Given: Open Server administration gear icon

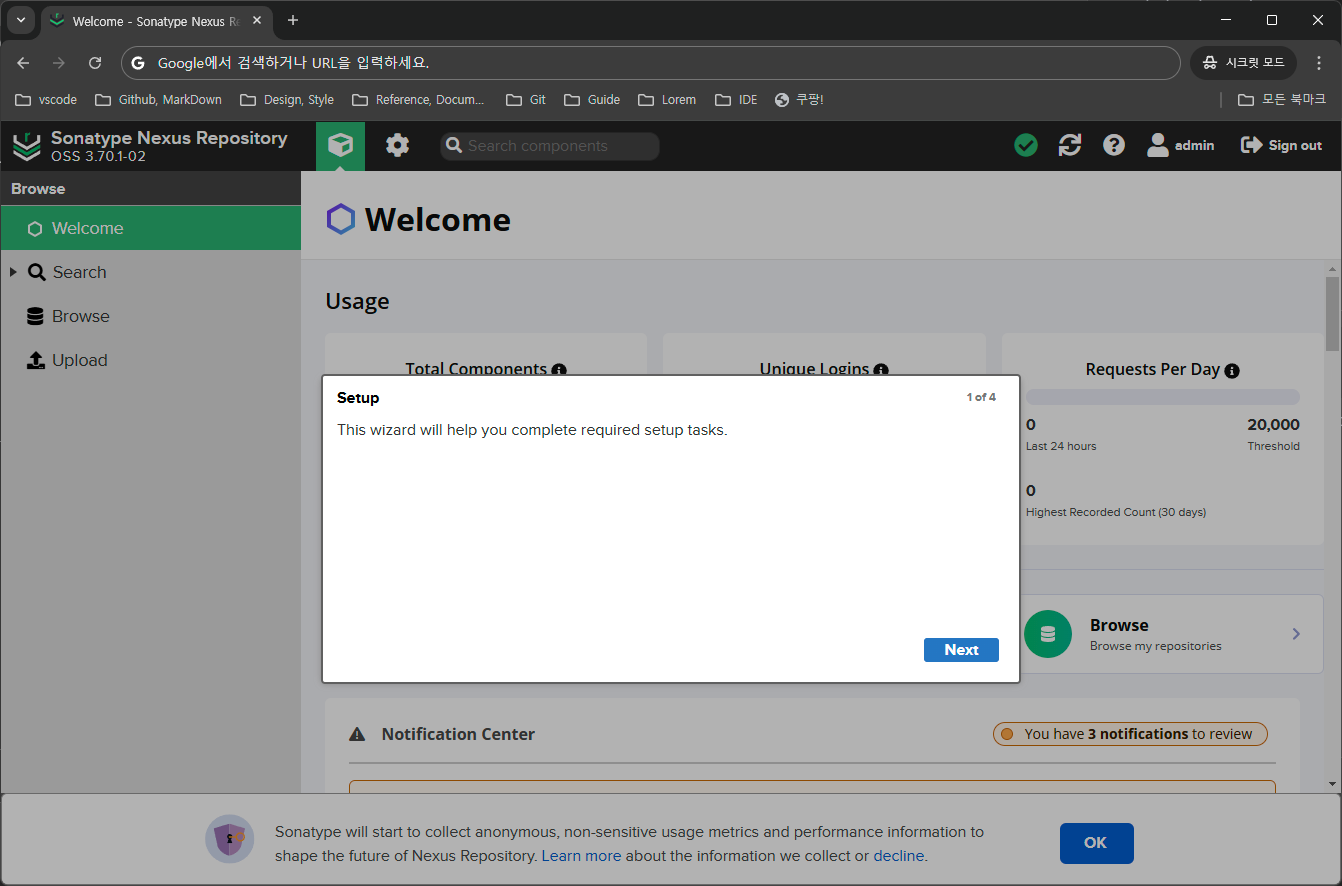Looking at the screenshot, I should tap(398, 146).
